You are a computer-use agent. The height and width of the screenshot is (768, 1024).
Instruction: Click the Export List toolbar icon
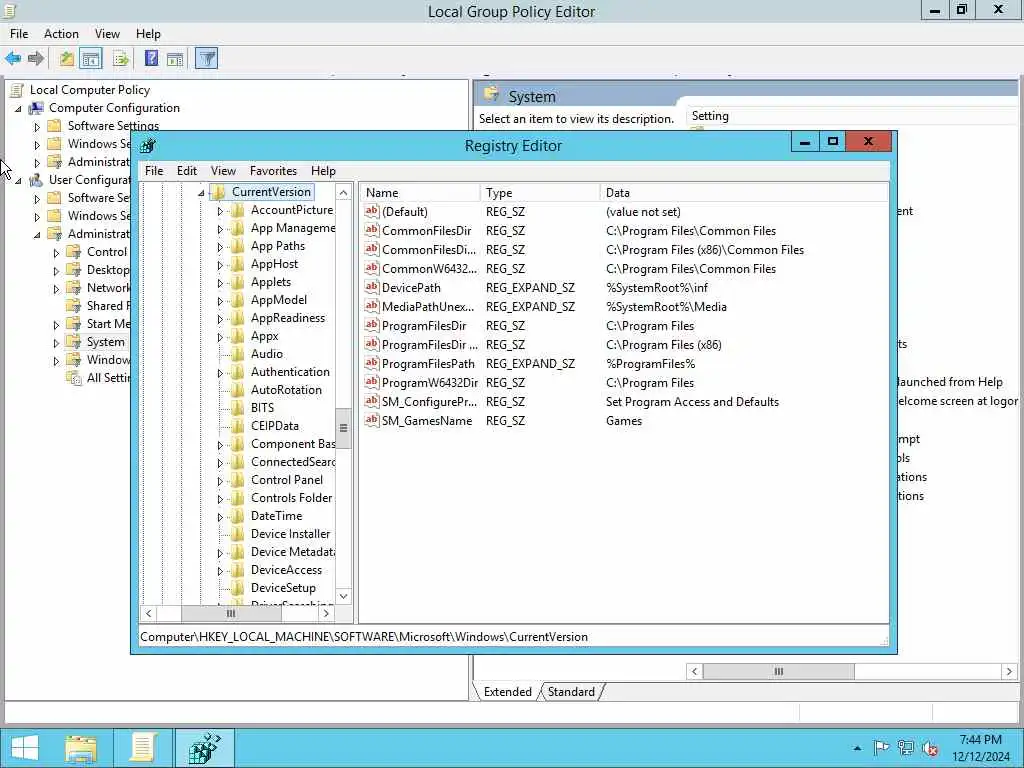(x=121, y=59)
